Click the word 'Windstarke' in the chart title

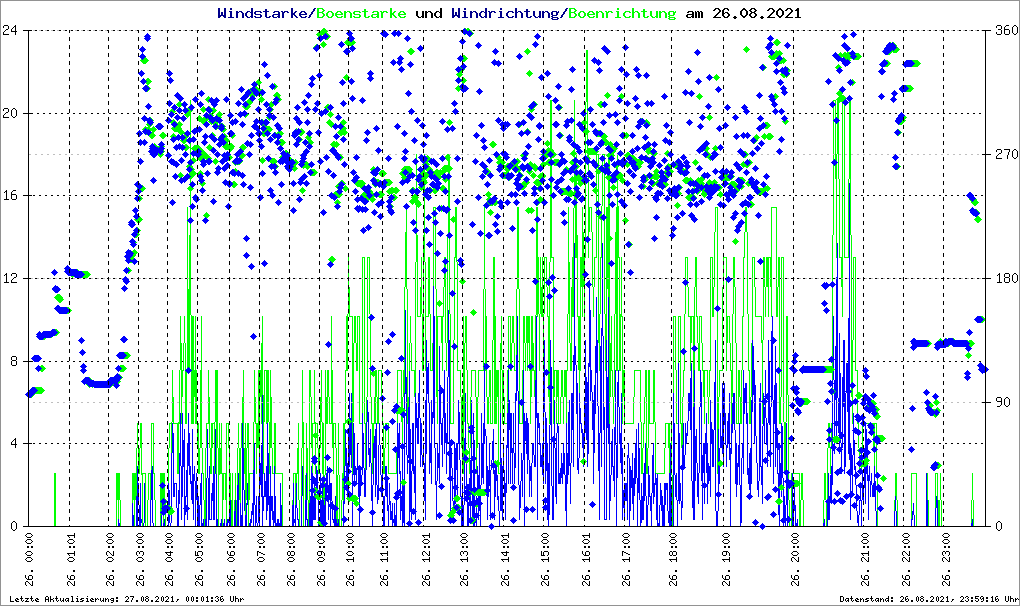tap(262, 13)
